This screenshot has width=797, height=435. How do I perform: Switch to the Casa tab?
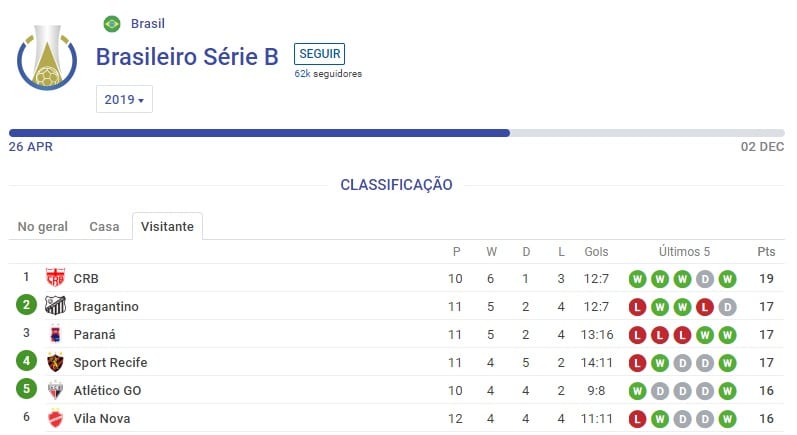[x=104, y=227]
